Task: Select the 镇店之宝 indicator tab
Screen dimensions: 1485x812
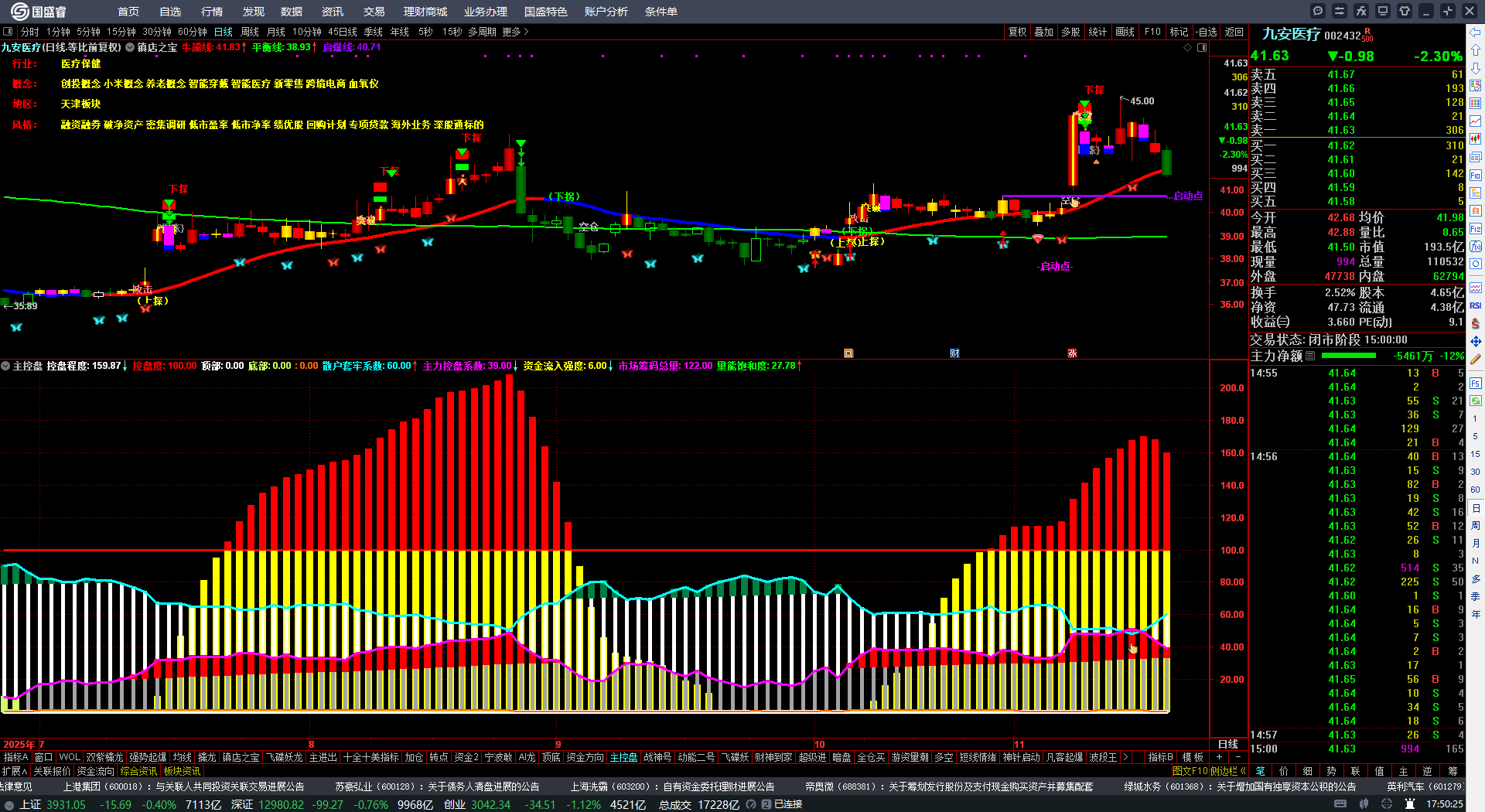Action: point(241,757)
